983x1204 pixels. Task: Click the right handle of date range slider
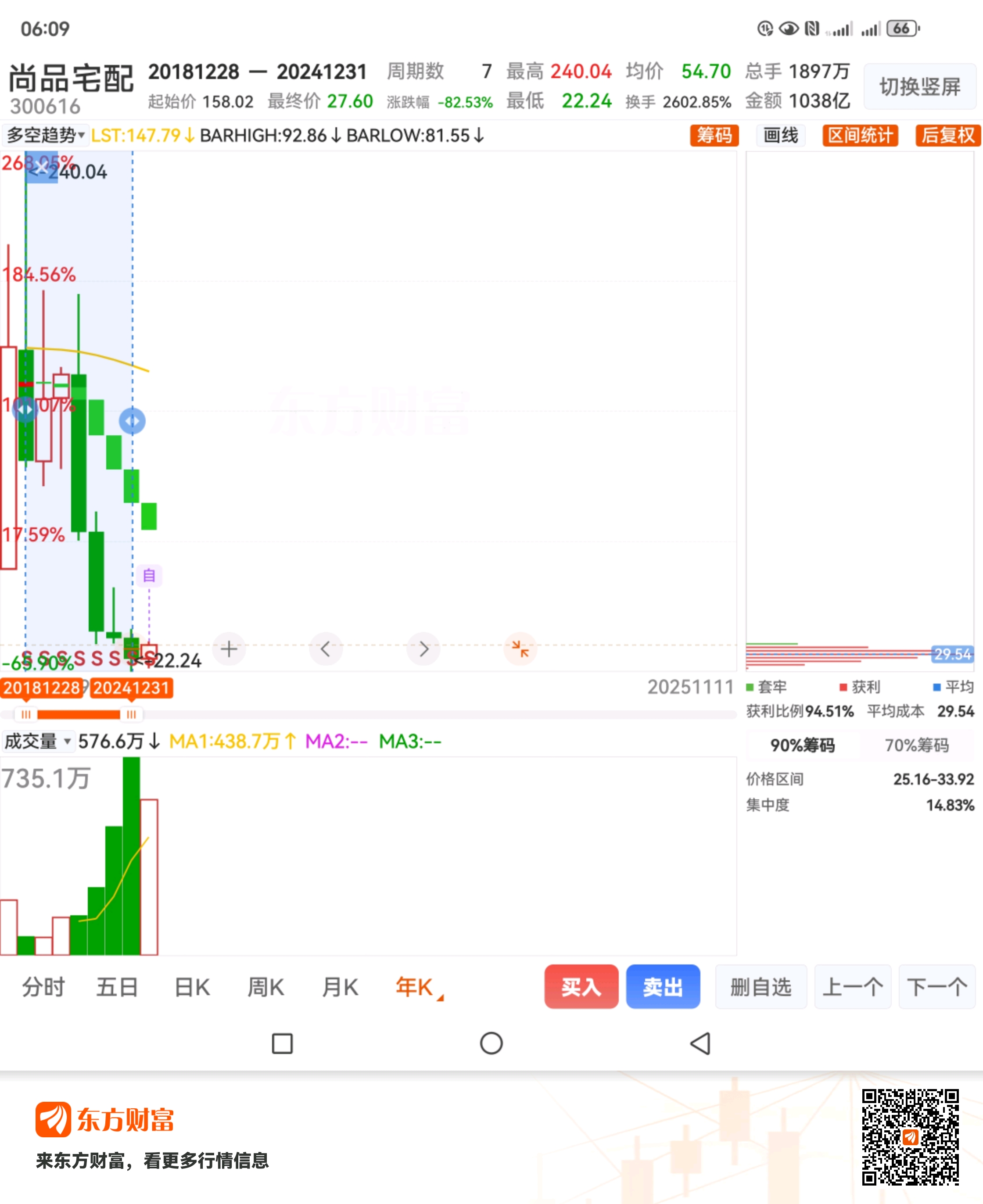point(131,714)
